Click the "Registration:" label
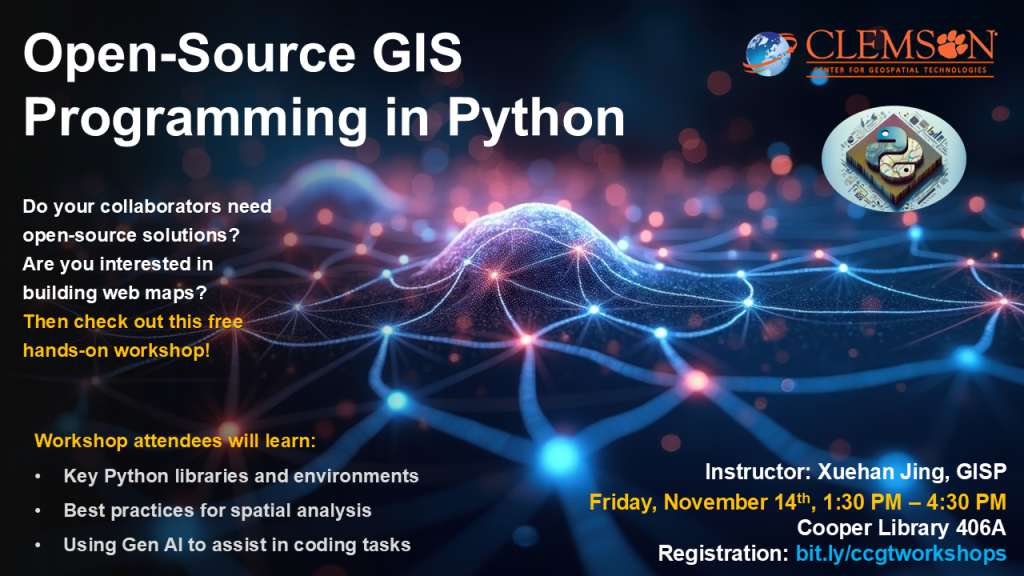 [x=724, y=553]
